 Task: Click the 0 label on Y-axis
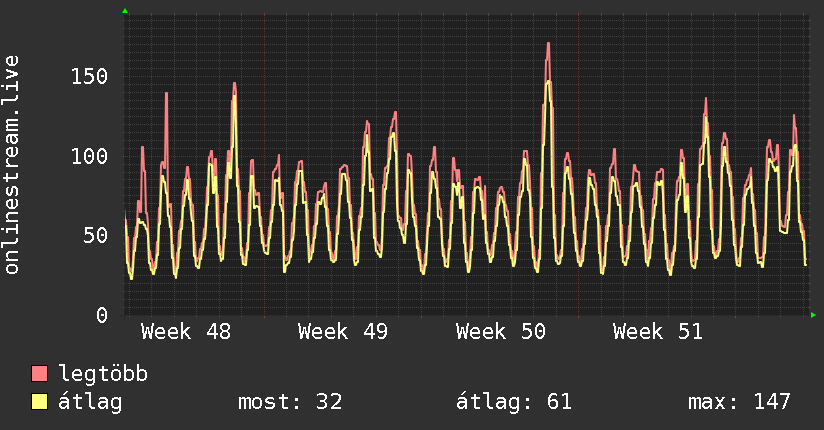point(102,315)
